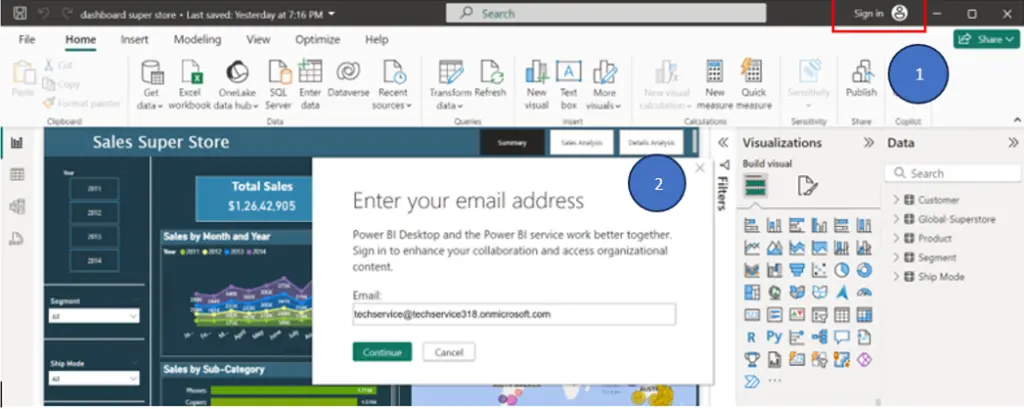Connect to SQL Server source
Viewport: 1024px width, 409px height.
tap(279, 85)
